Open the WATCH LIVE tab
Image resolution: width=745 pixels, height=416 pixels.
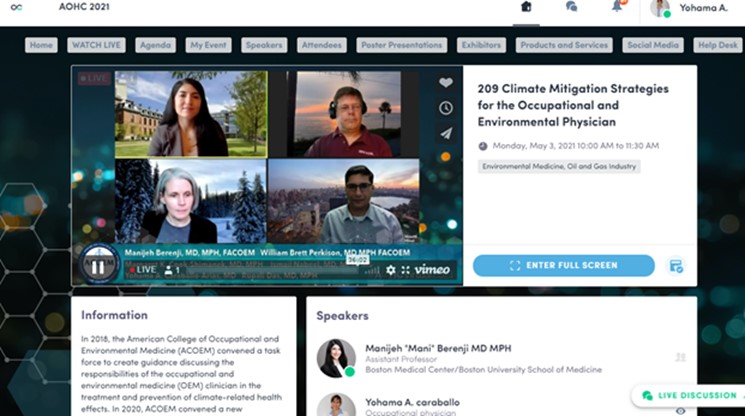(x=96, y=45)
